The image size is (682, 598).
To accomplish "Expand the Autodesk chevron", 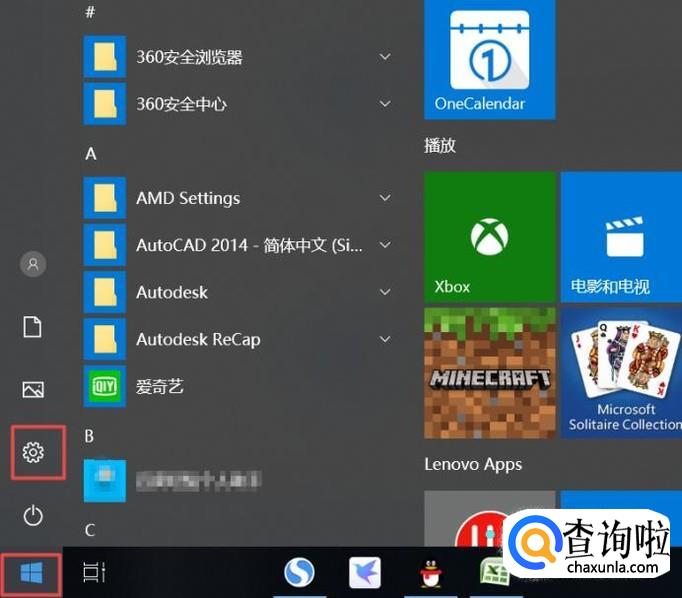I will pos(385,292).
